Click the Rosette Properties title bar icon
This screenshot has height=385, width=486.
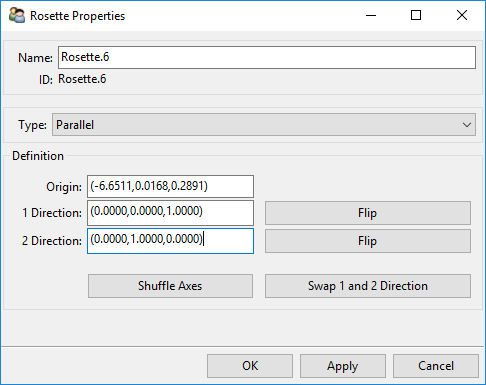[17, 16]
